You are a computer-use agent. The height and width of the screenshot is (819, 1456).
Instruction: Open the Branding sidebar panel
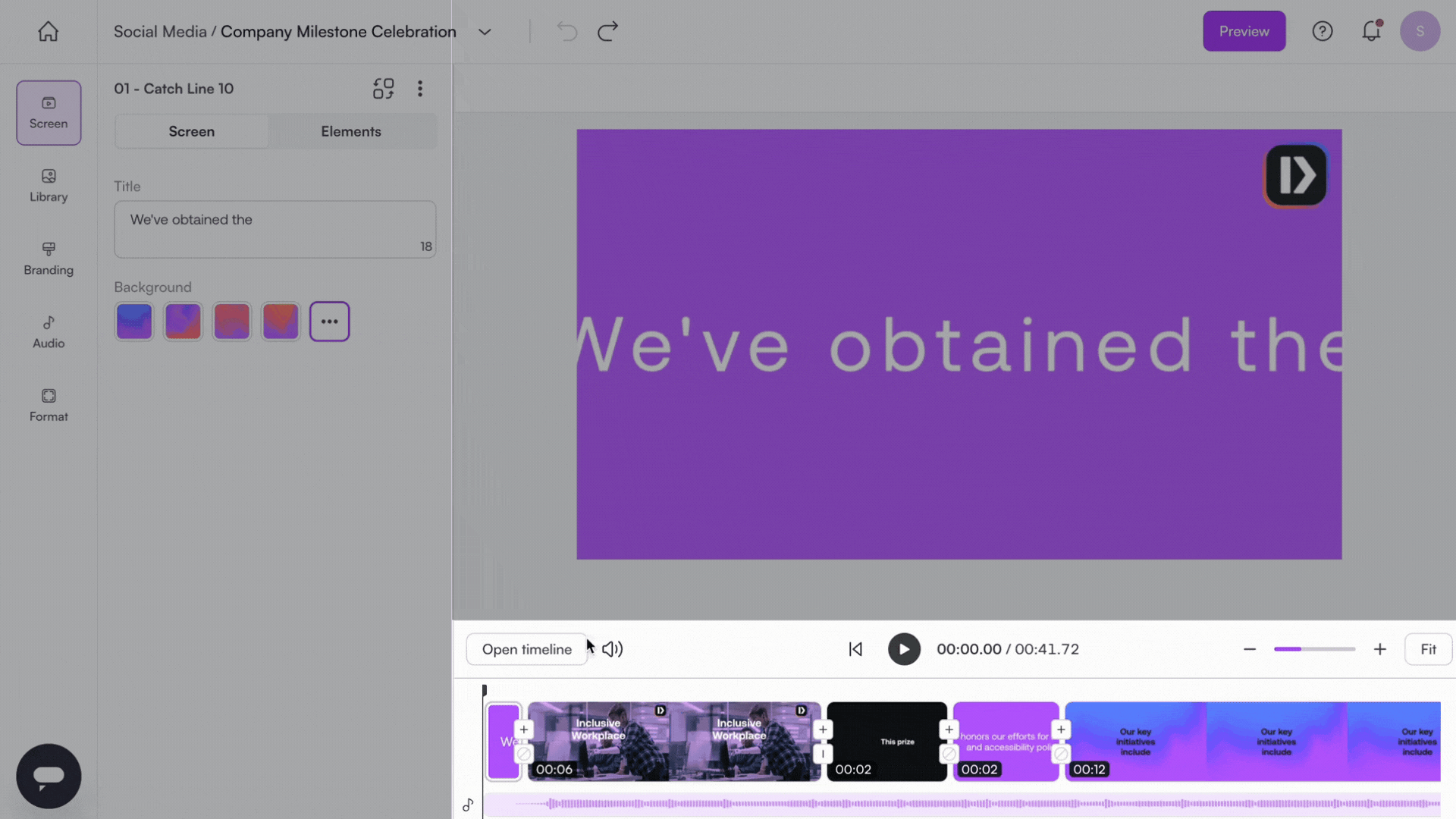[49, 259]
